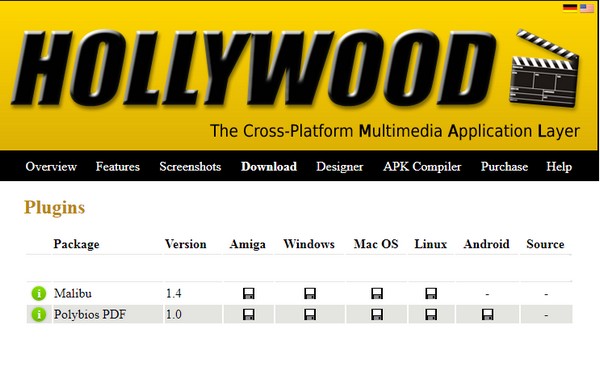Image resolution: width=600 pixels, height=376 pixels.
Task: Download Polybios PDF for Android
Action: [488, 314]
